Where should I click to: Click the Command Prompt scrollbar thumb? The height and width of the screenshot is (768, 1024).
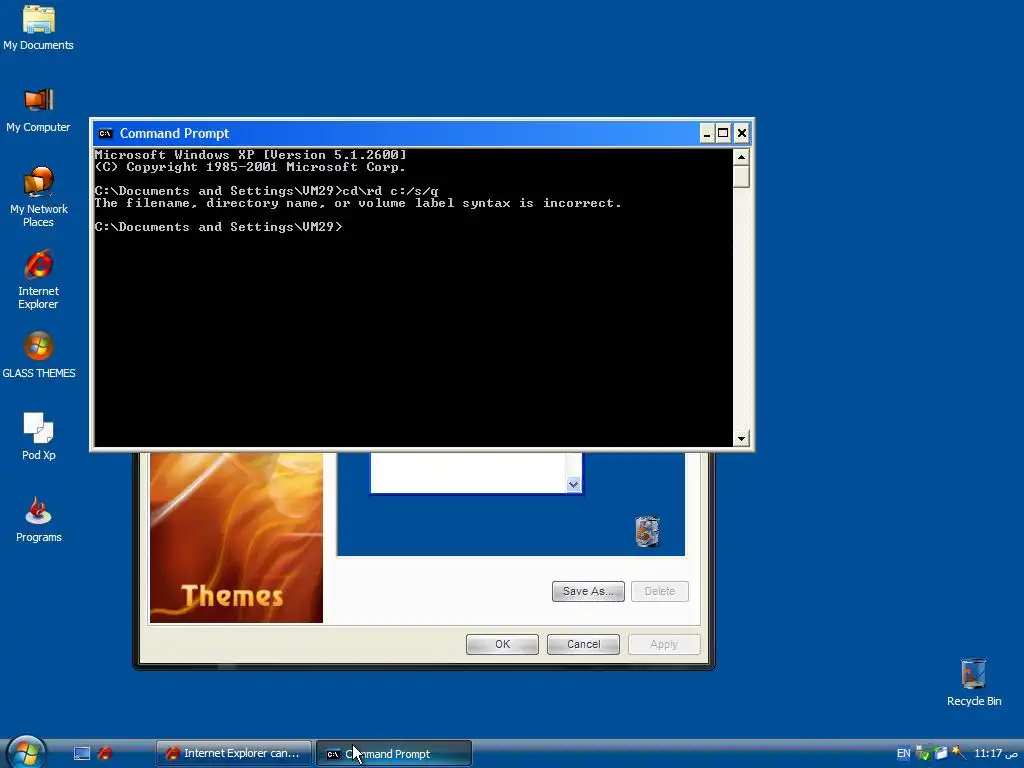click(x=741, y=176)
